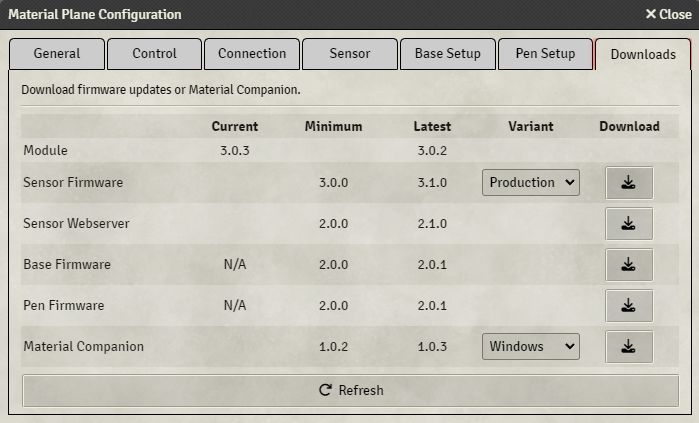This screenshot has height=423, width=699.
Task: Click the Current column header
Action: (x=234, y=127)
